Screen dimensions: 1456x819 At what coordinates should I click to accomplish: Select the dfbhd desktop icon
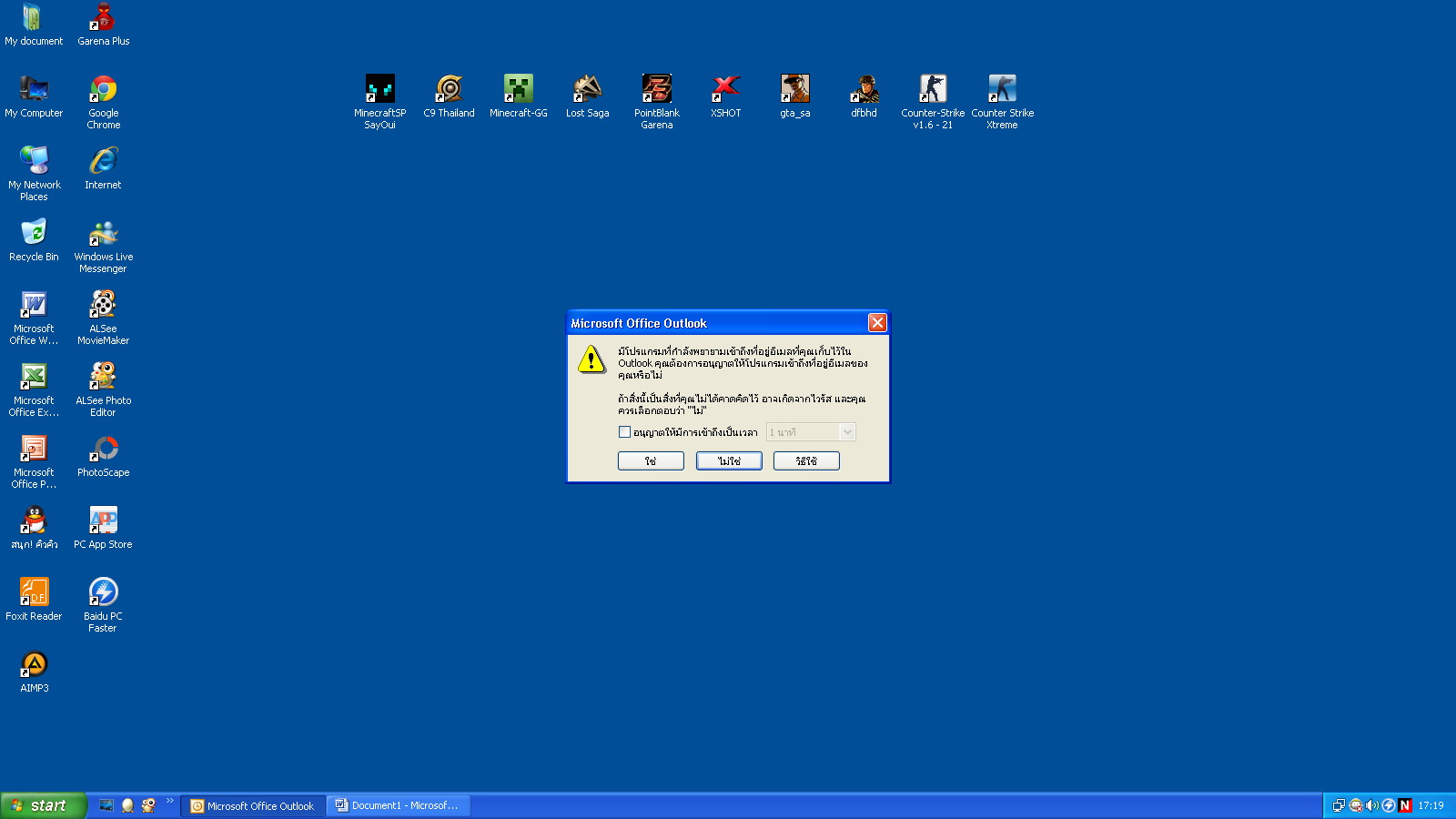click(x=864, y=96)
